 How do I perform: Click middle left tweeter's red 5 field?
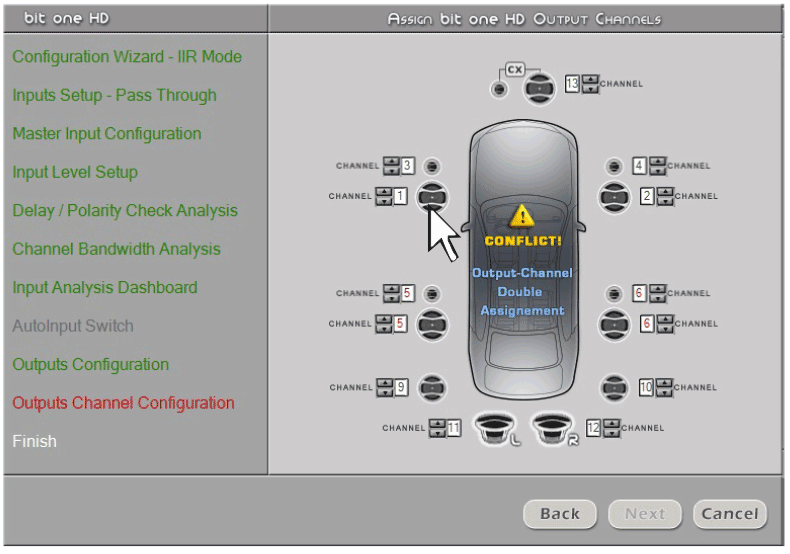408,293
